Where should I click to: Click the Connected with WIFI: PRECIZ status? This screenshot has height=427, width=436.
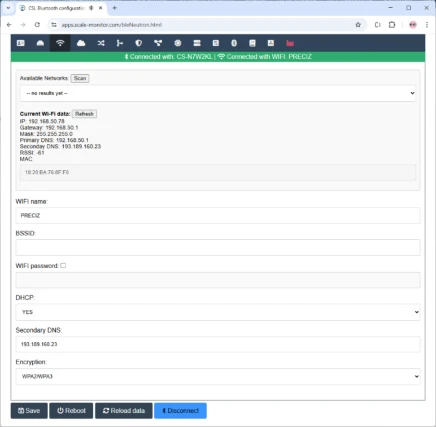[265, 57]
